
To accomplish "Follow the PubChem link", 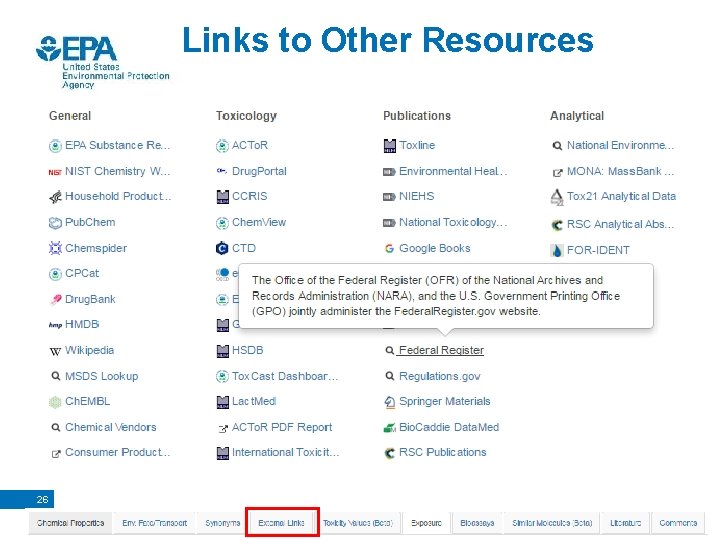I will coord(90,222).
